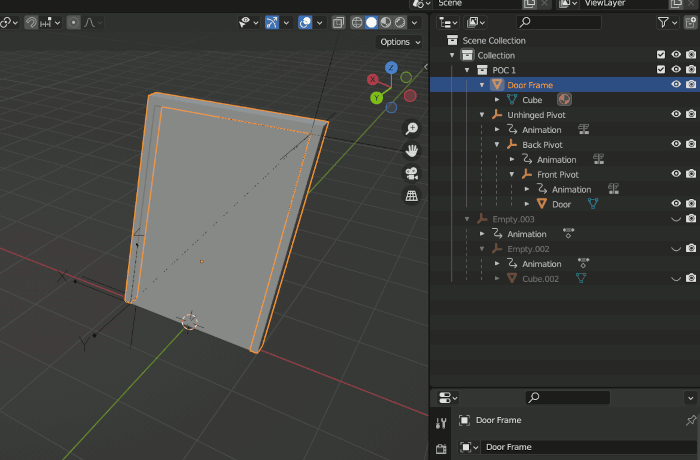Open gizmo options dropdown arrow
Viewport: 700px width, 460px height.
[286, 22]
